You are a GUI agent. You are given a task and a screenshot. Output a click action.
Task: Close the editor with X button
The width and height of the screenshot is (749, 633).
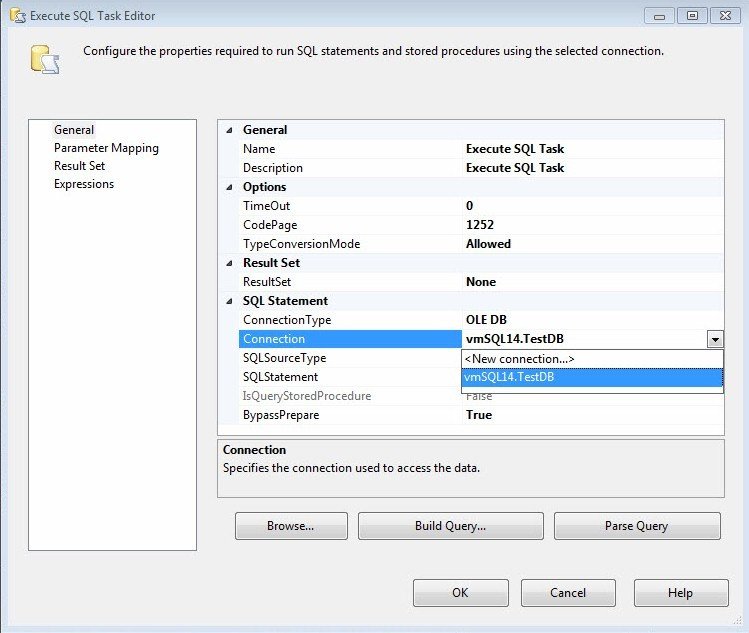click(x=725, y=16)
